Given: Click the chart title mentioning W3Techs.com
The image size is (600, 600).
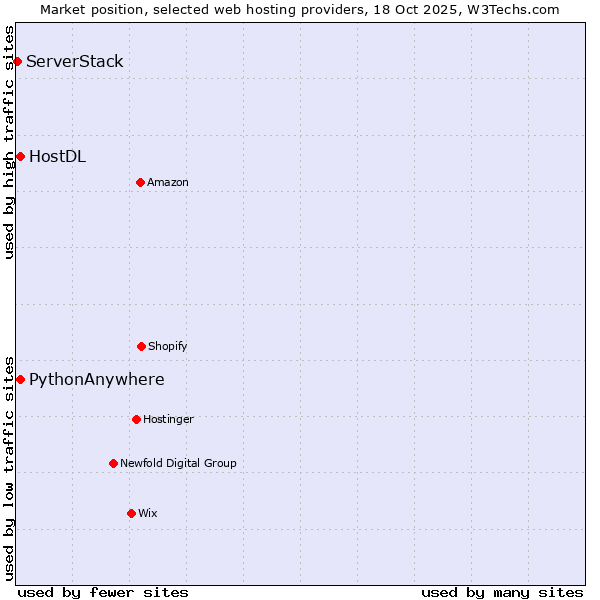Looking at the screenshot, I should [300, 9].
